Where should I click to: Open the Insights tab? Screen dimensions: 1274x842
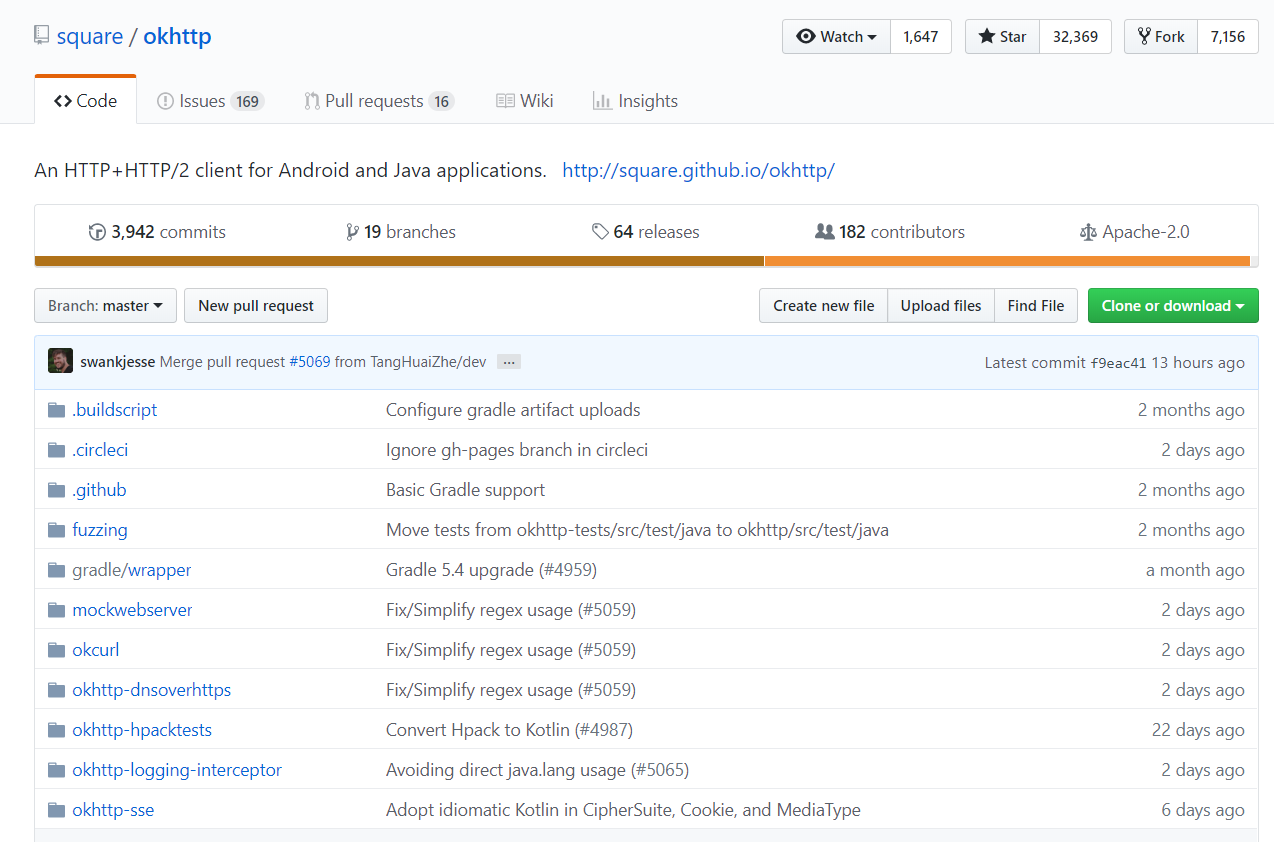[x=635, y=101]
